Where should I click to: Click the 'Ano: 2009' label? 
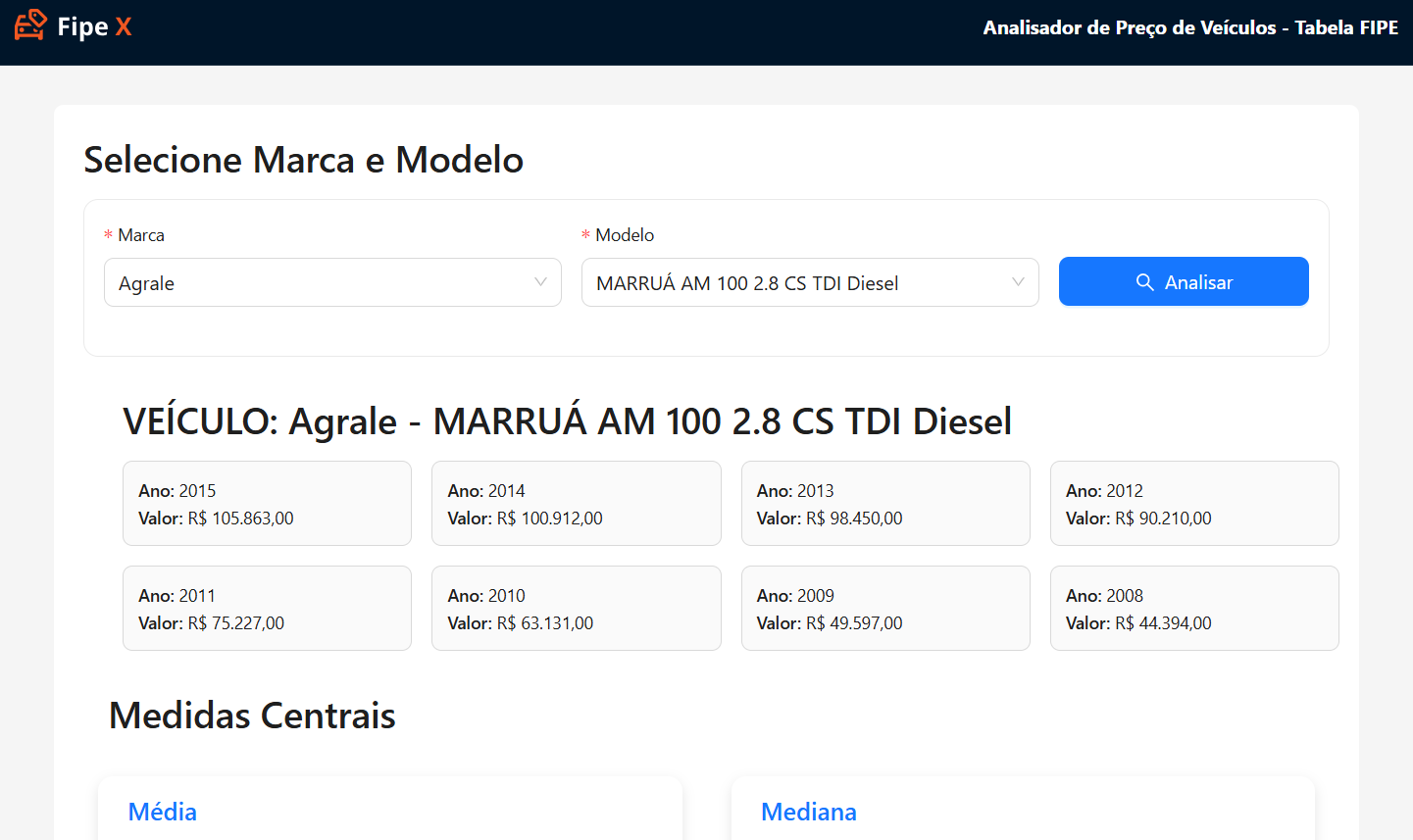(x=795, y=596)
